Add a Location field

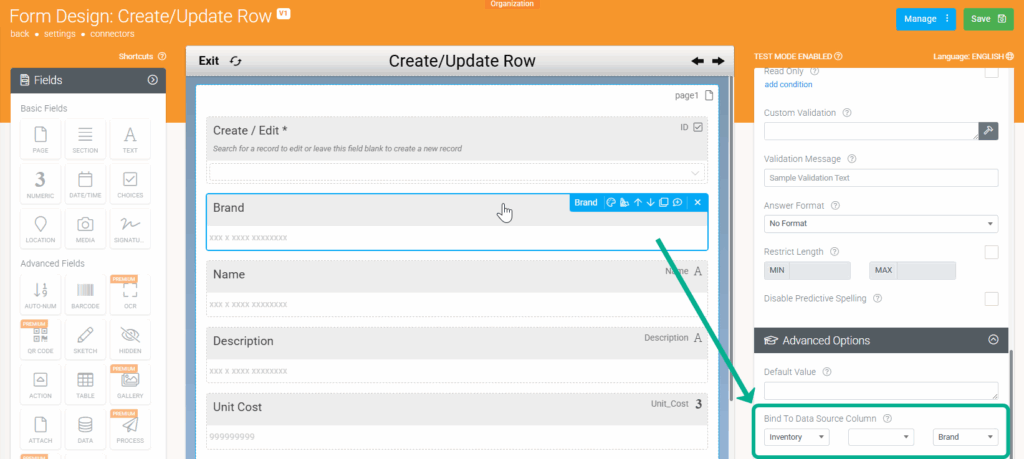(x=40, y=229)
